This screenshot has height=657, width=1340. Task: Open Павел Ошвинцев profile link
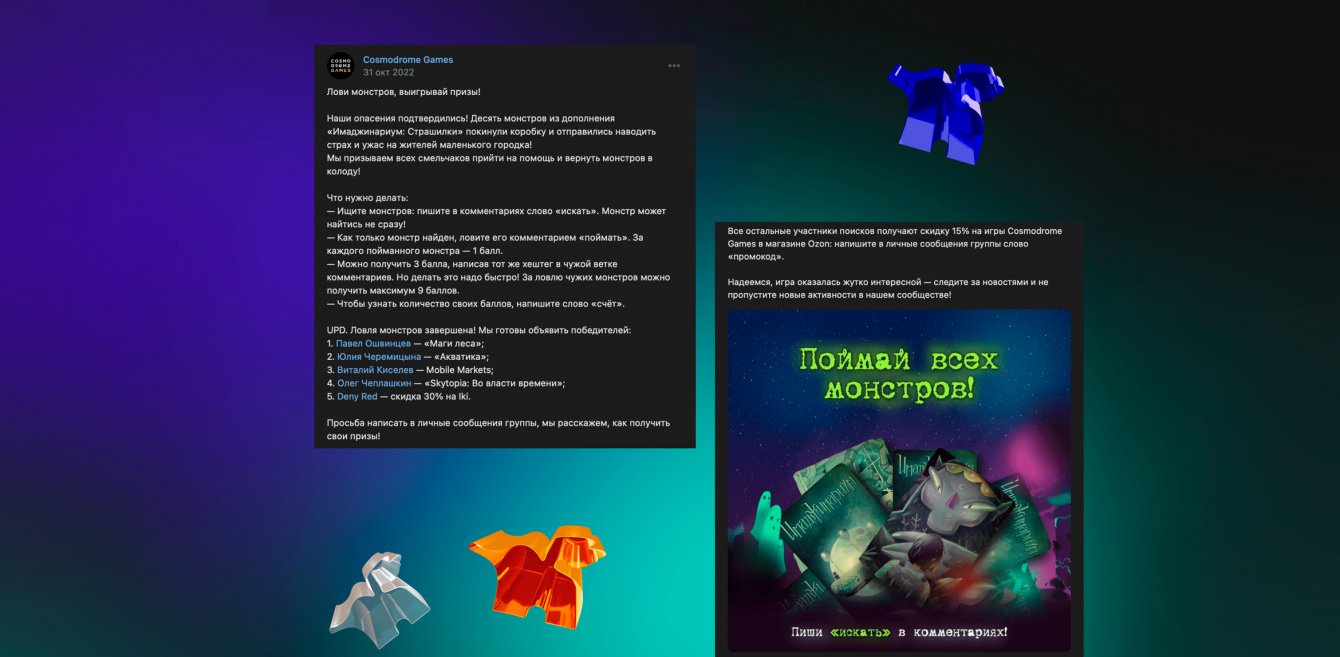(x=373, y=344)
